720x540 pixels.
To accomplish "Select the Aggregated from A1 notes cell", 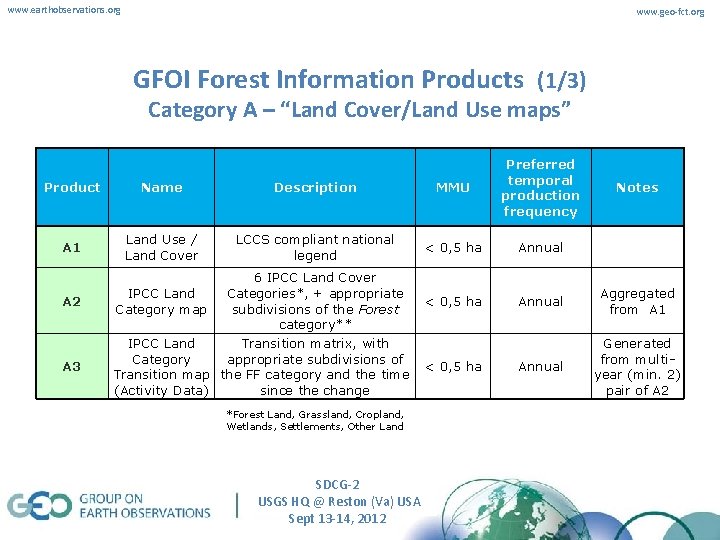I will pos(637,301).
